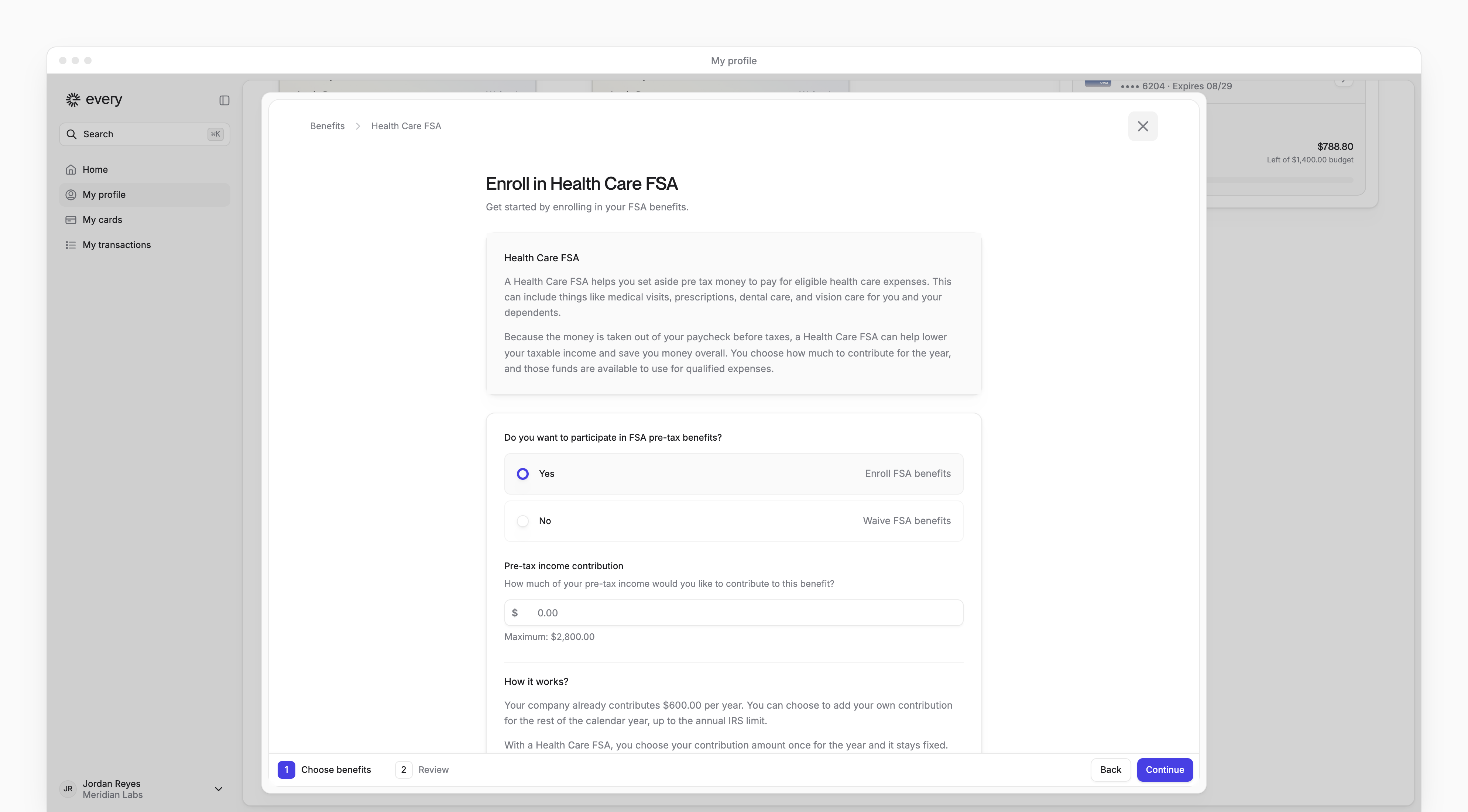Go to My transactions
Viewport: 1468px width, 812px height.
(x=144, y=245)
